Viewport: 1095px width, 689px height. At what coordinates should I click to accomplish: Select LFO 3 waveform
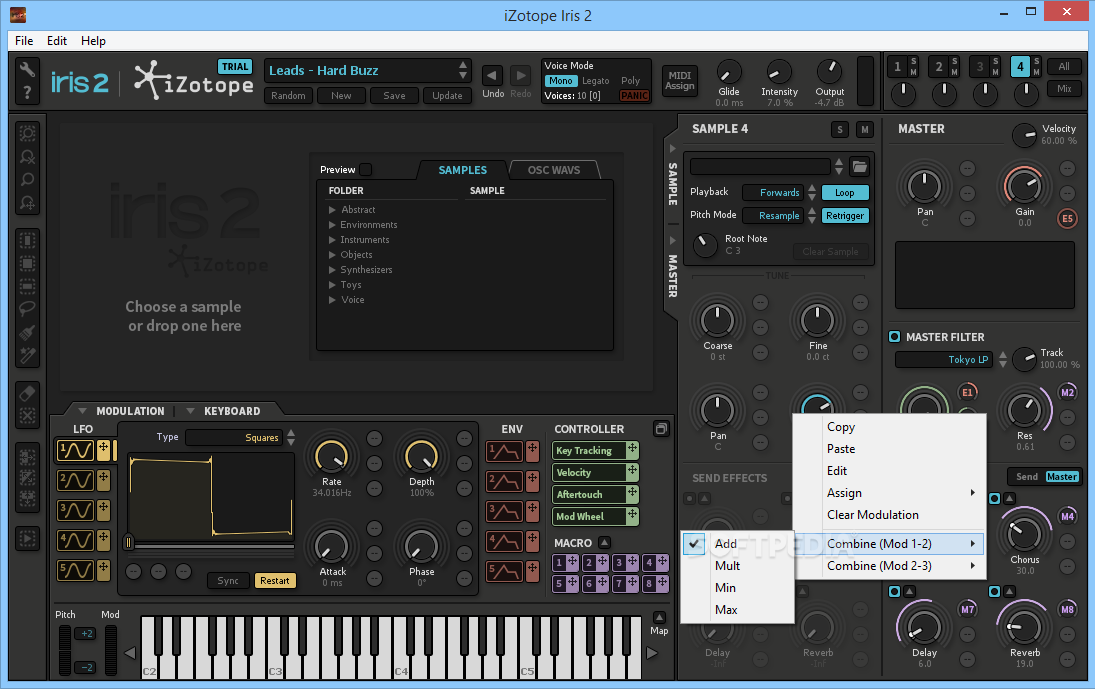[75, 510]
